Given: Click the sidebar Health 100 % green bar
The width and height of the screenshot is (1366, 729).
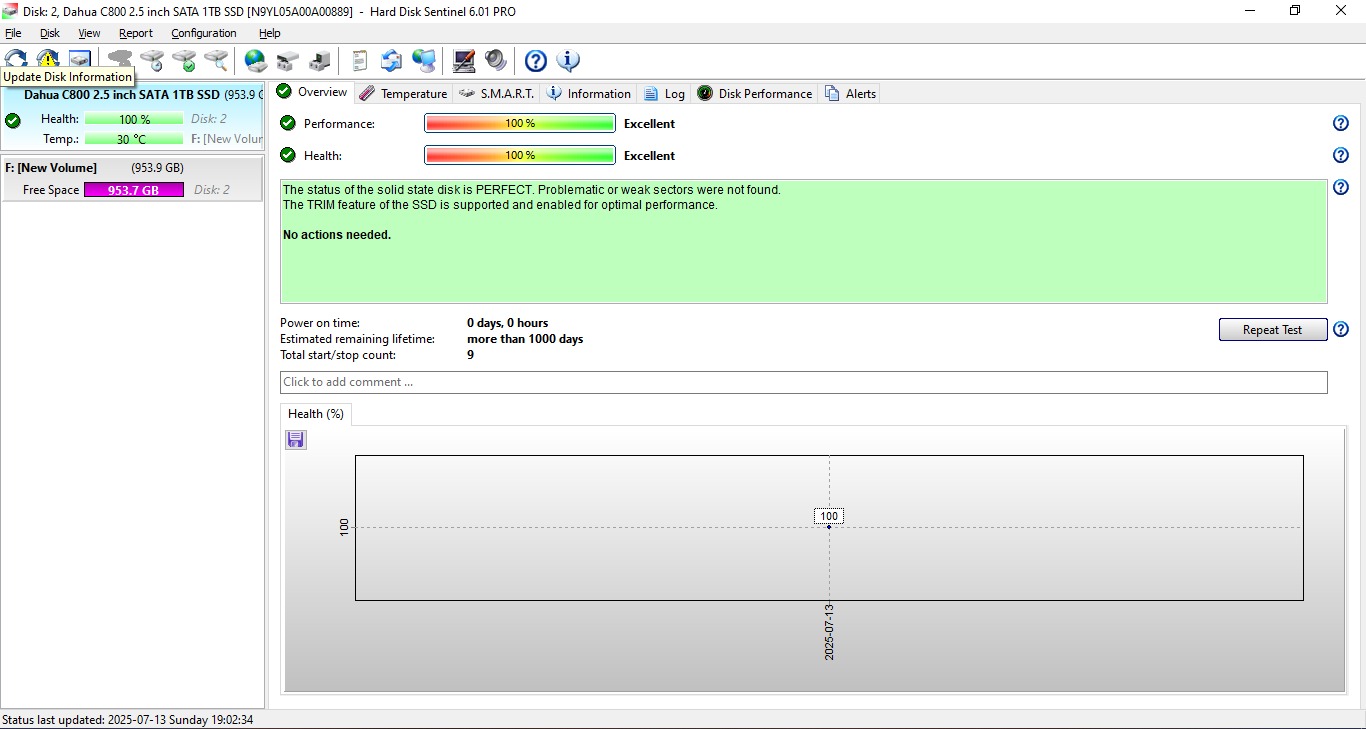Looking at the screenshot, I should coord(134,119).
